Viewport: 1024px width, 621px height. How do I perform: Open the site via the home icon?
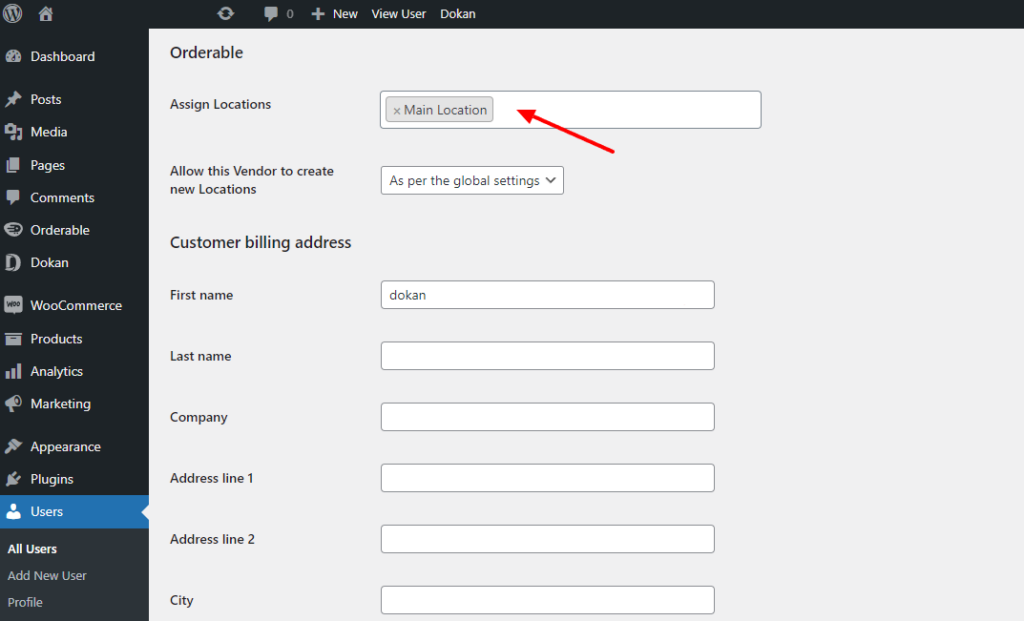tap(44, 13)
